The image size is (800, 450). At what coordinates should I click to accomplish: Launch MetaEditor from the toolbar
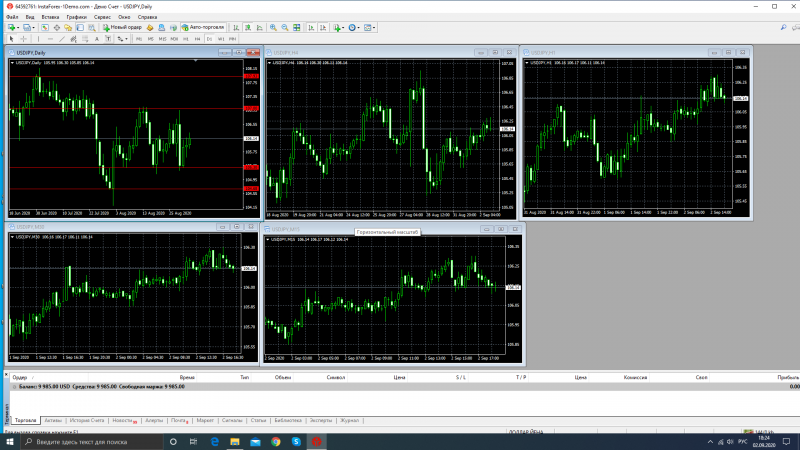[150, 28]
